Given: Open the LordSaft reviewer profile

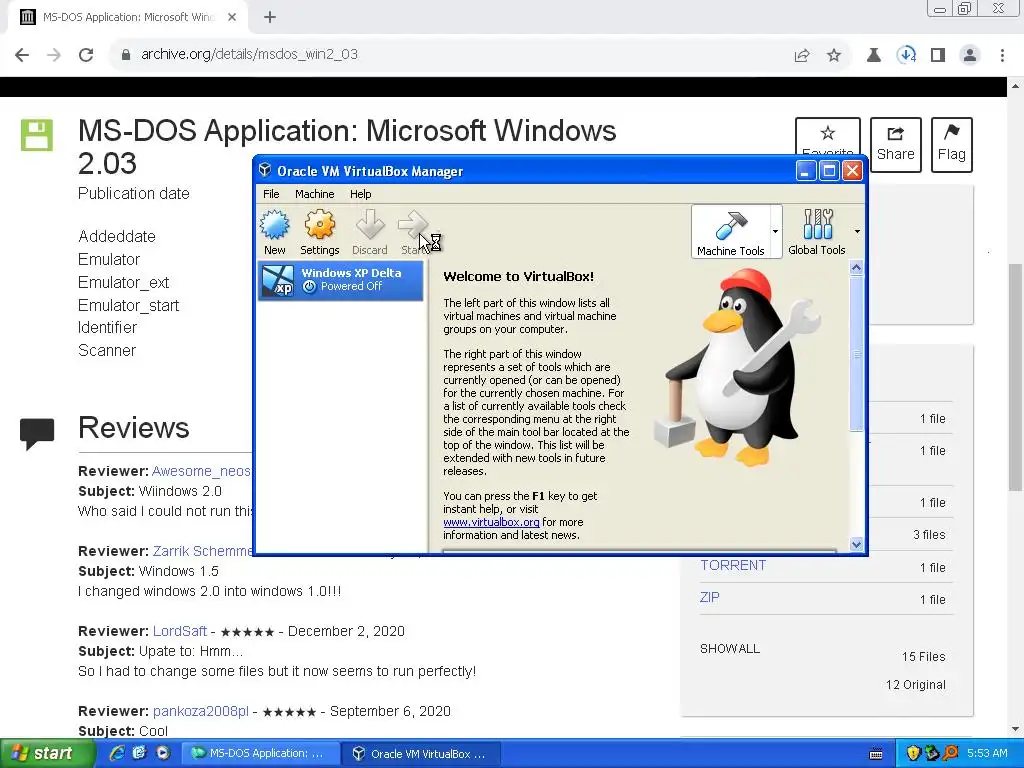Looking at the screenshot, I should (180, 632).
